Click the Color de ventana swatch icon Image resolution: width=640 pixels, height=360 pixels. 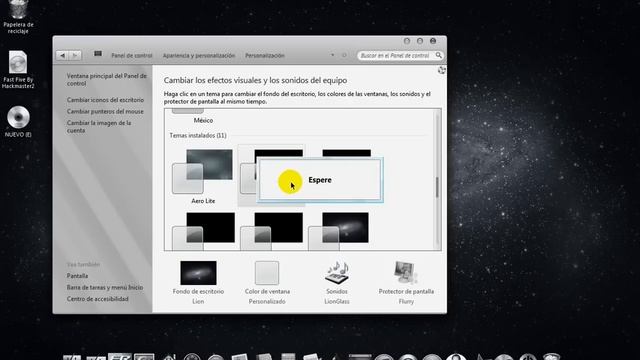[267, 273]
